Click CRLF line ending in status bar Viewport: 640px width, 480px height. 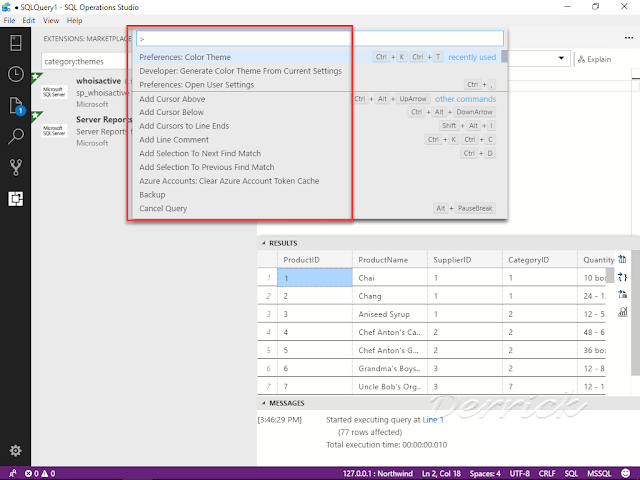pos(547,473)
